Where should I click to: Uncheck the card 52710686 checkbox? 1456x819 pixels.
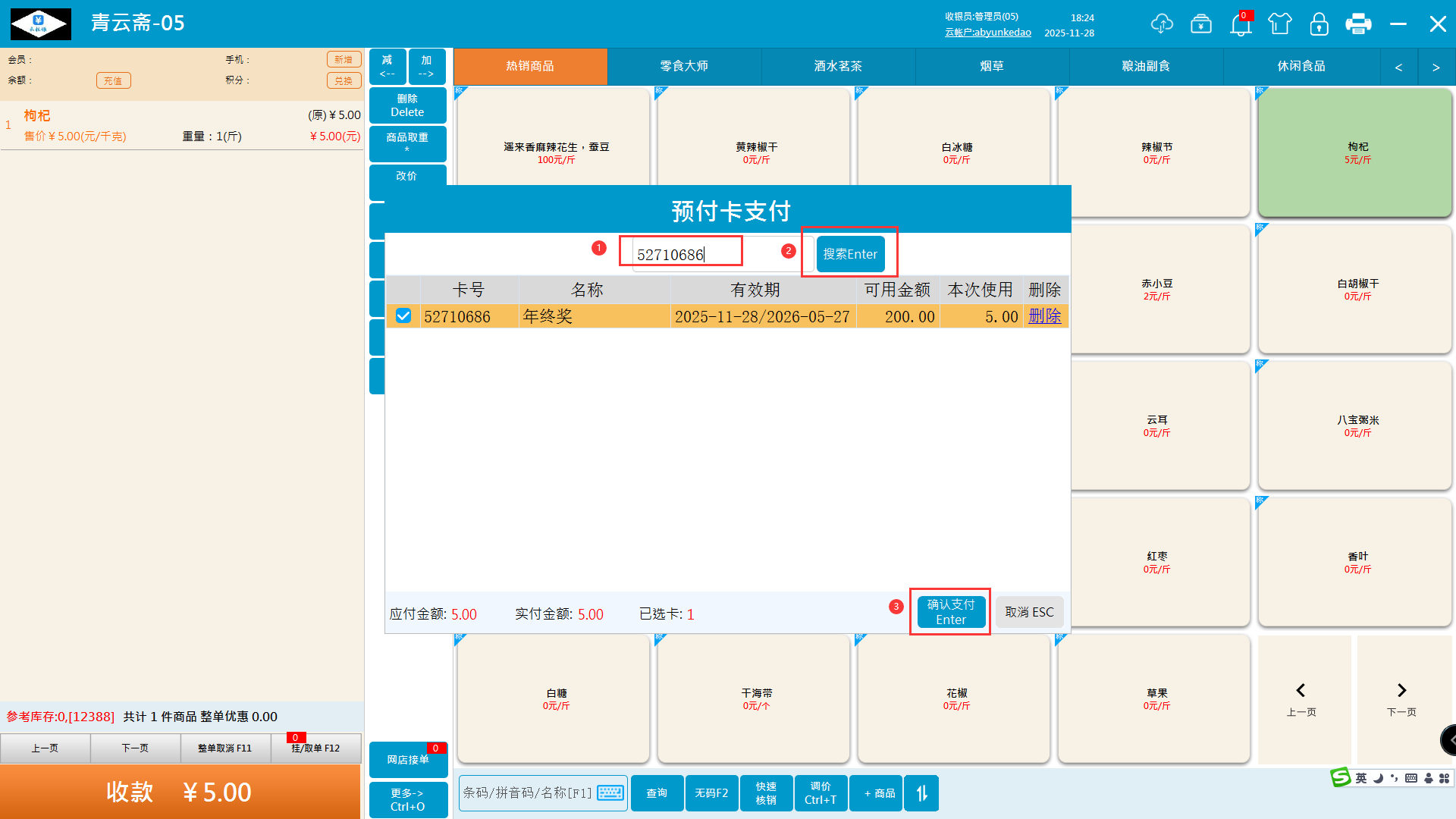pyautogui.click(x=403, y=316)
